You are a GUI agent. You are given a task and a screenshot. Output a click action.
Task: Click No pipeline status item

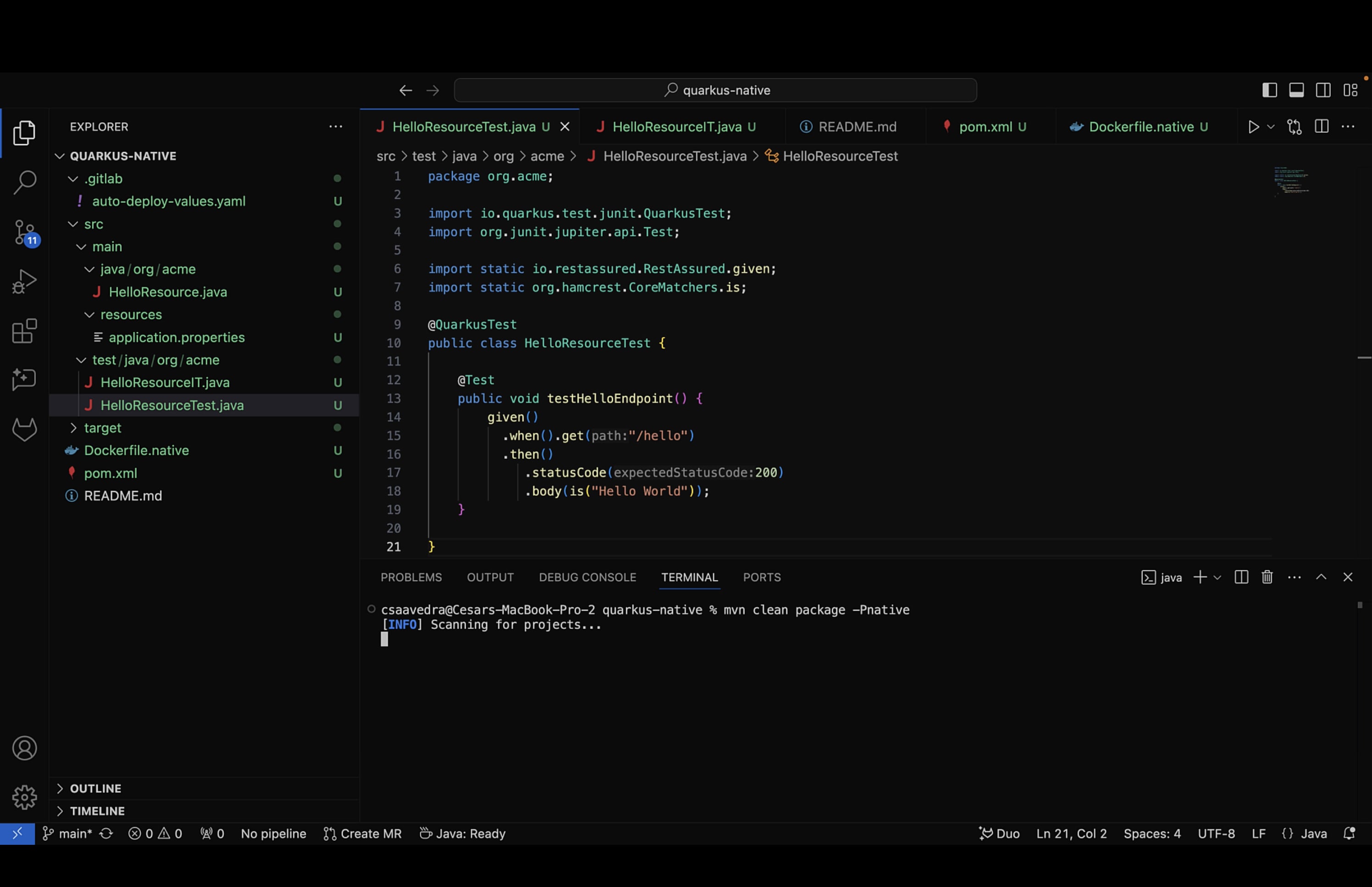273,833
